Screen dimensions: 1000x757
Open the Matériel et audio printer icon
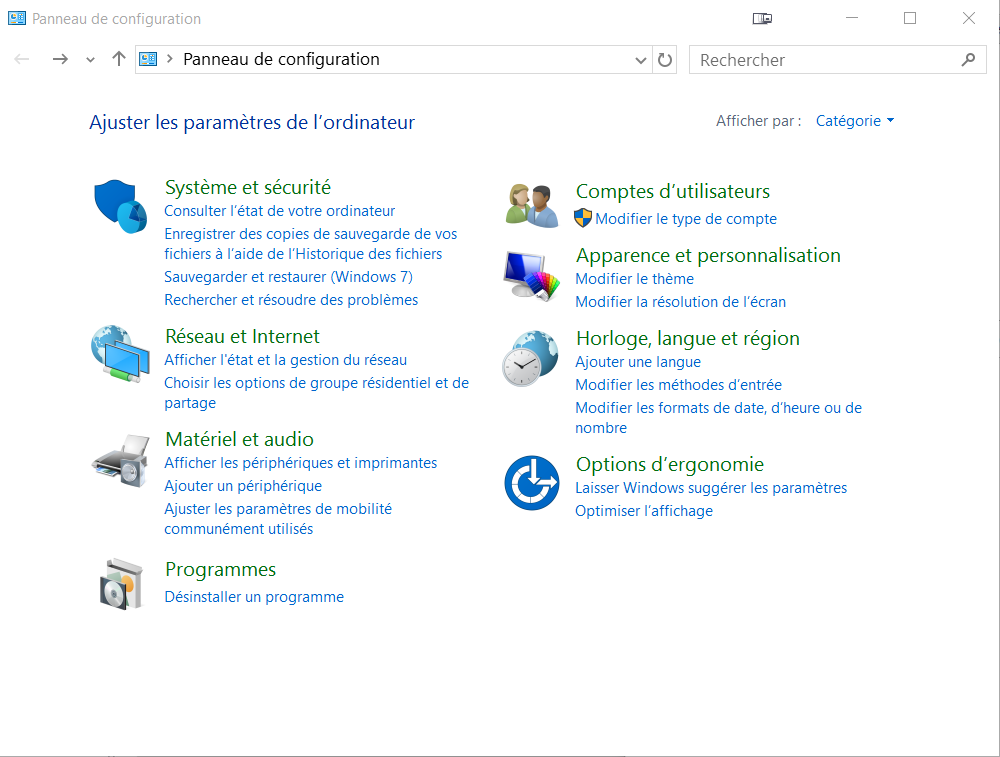[121, 460]
